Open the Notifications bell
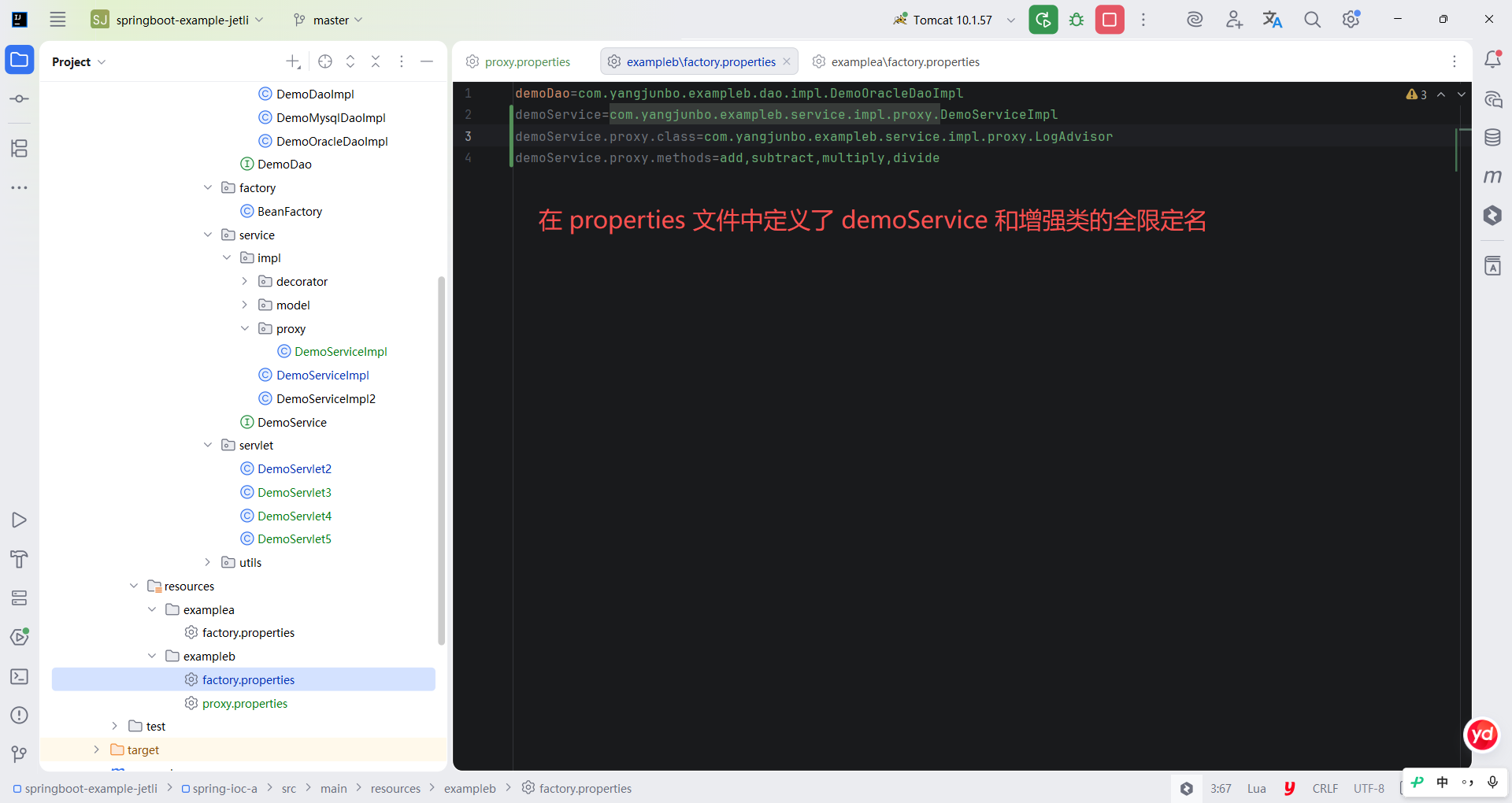The image size is (1512, 803). 1492,59
